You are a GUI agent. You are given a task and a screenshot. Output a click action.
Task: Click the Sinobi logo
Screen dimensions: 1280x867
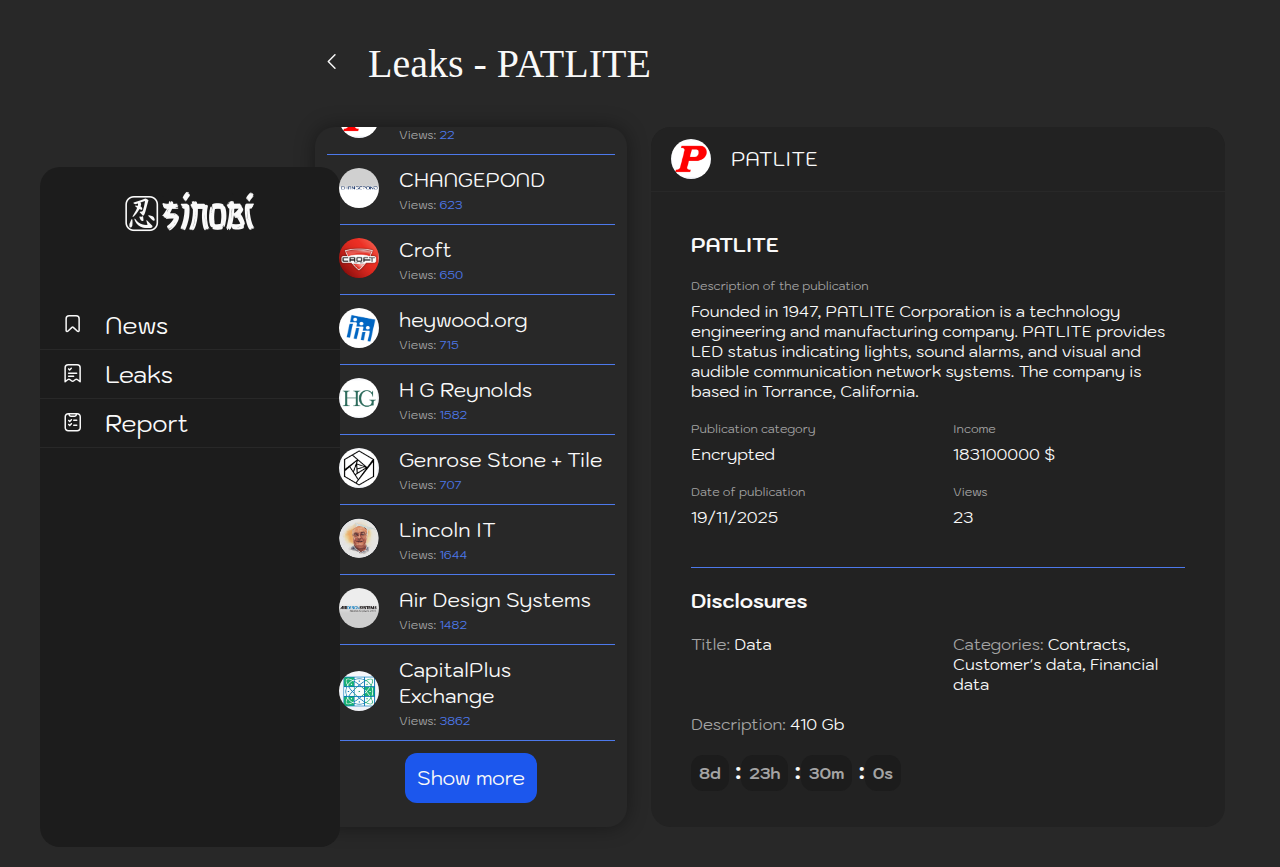(190, 213)
